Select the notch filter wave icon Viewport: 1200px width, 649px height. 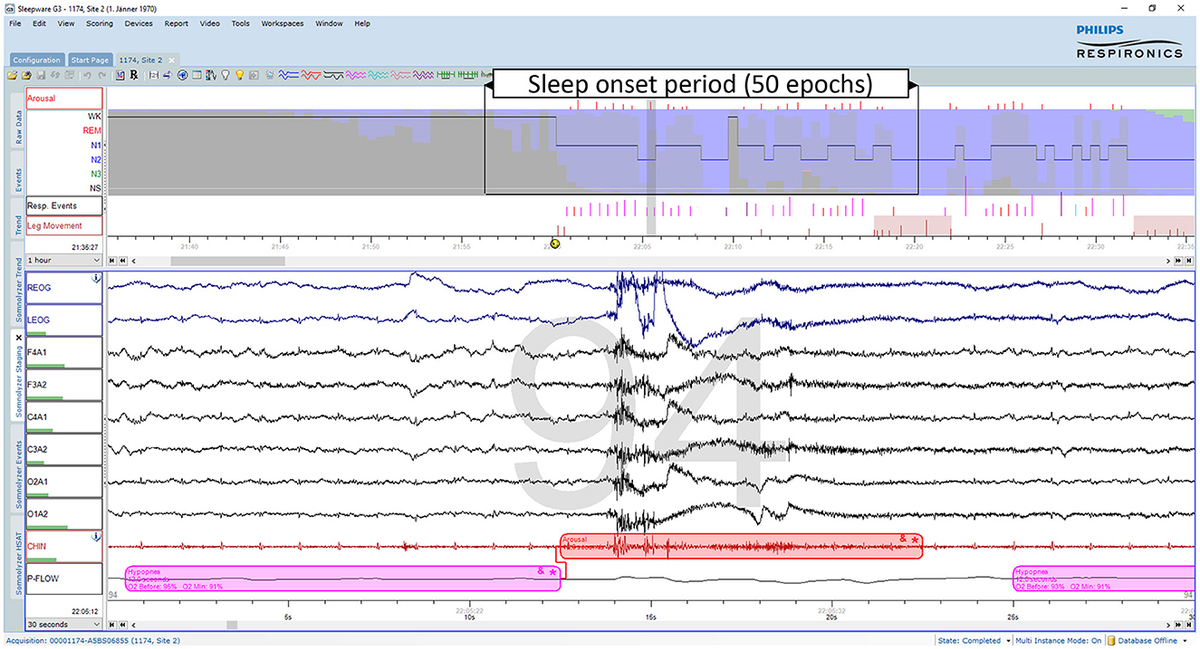333,74
